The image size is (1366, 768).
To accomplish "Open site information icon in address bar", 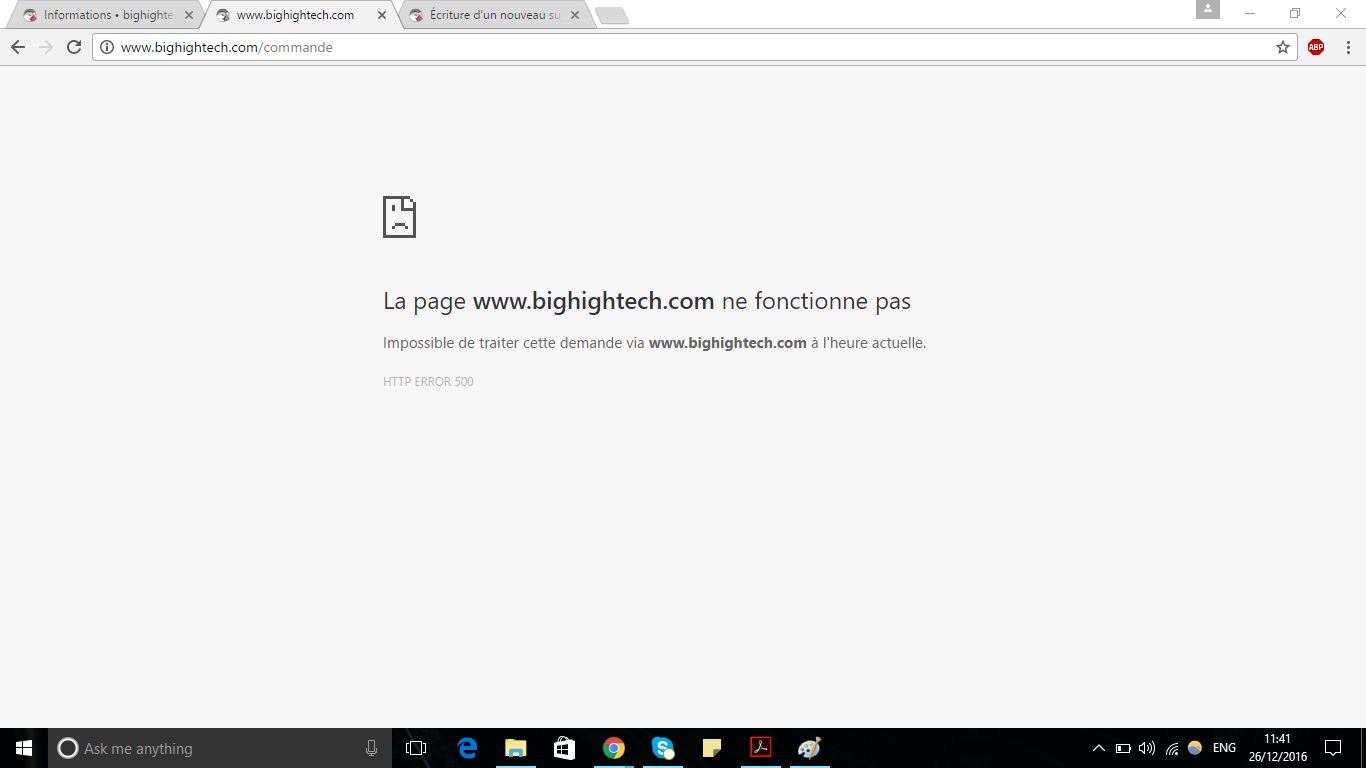I will [x=107, y=47].
